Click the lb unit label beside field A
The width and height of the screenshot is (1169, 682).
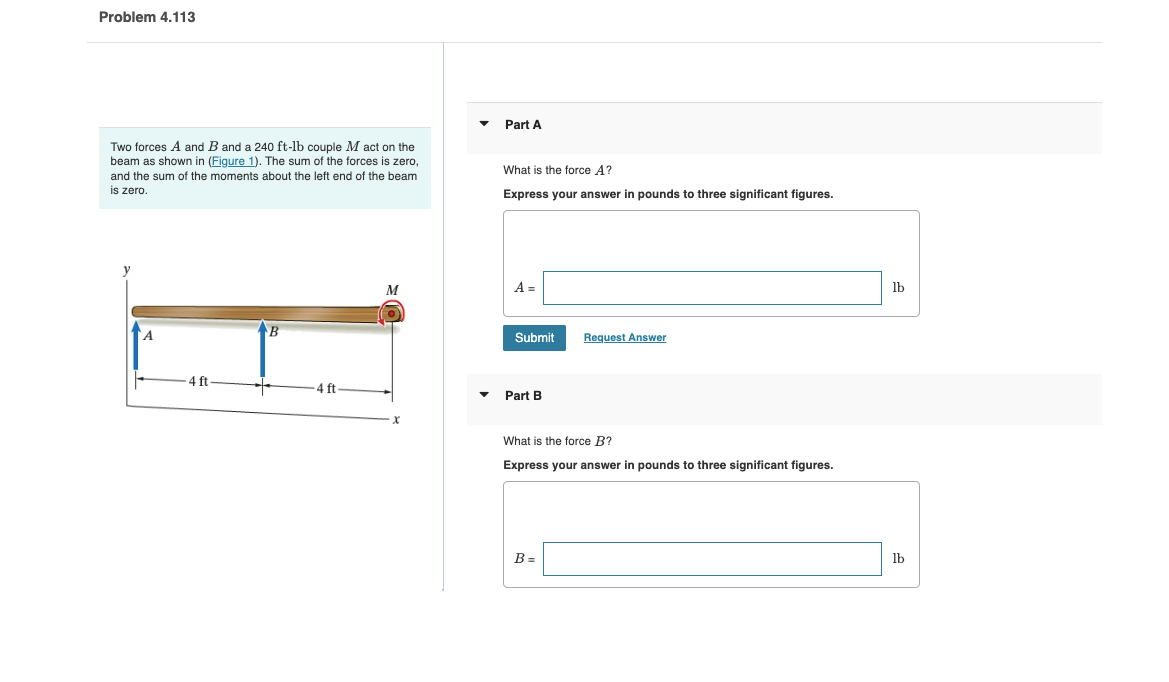tap(897, 287)
